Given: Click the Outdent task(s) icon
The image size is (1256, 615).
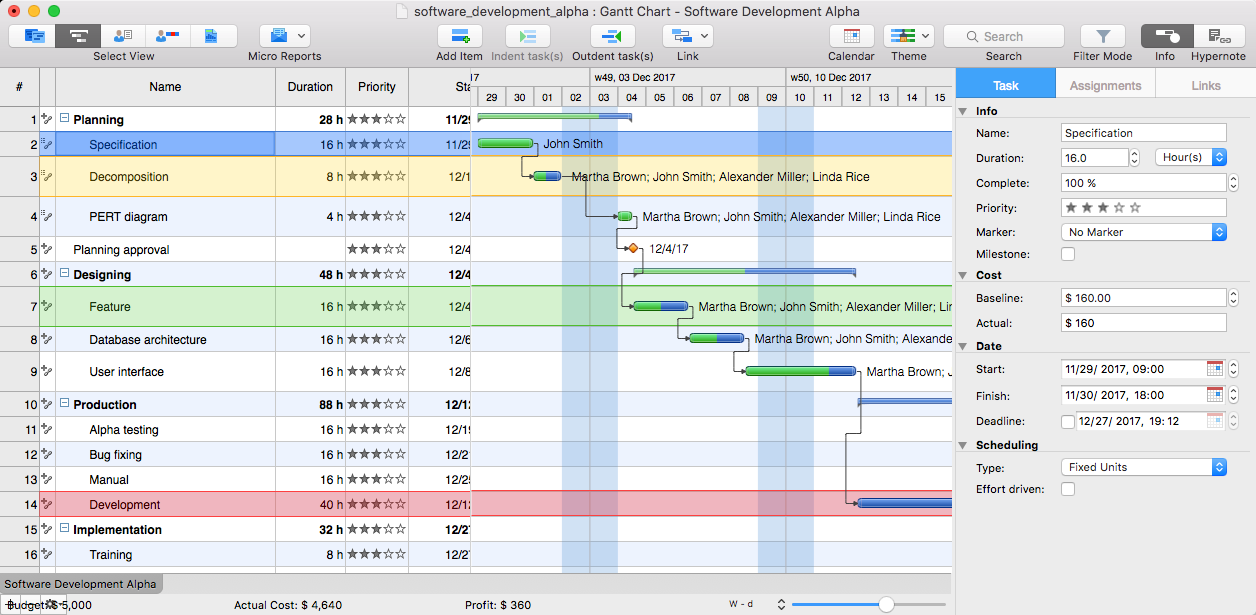Looking at the screenshot, I should point(612,36).
